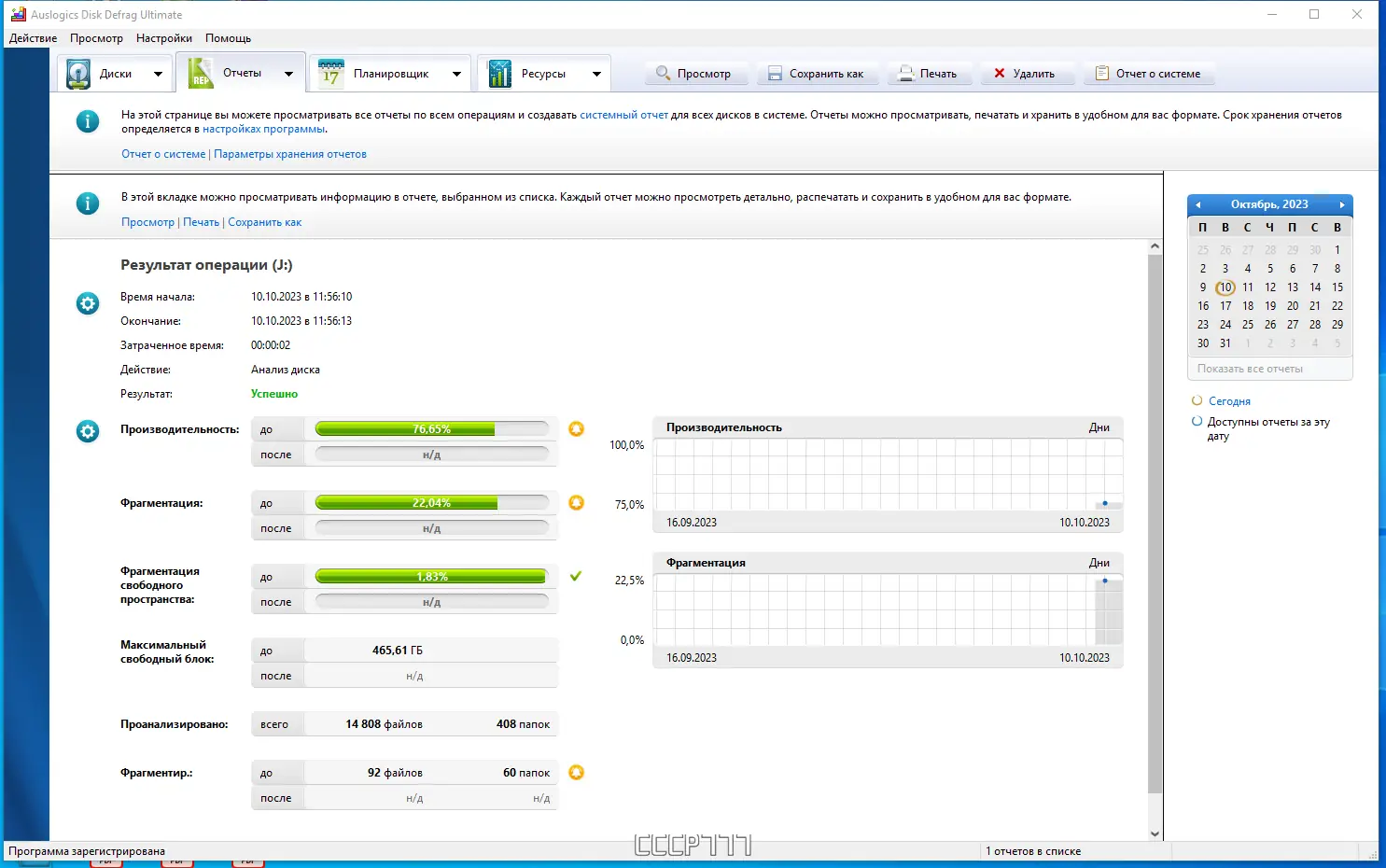Image resolution: width=1386 pixels, height=868 pixels.
Task: Click the gear icon next to Время начала
Action: click(88, 303)
